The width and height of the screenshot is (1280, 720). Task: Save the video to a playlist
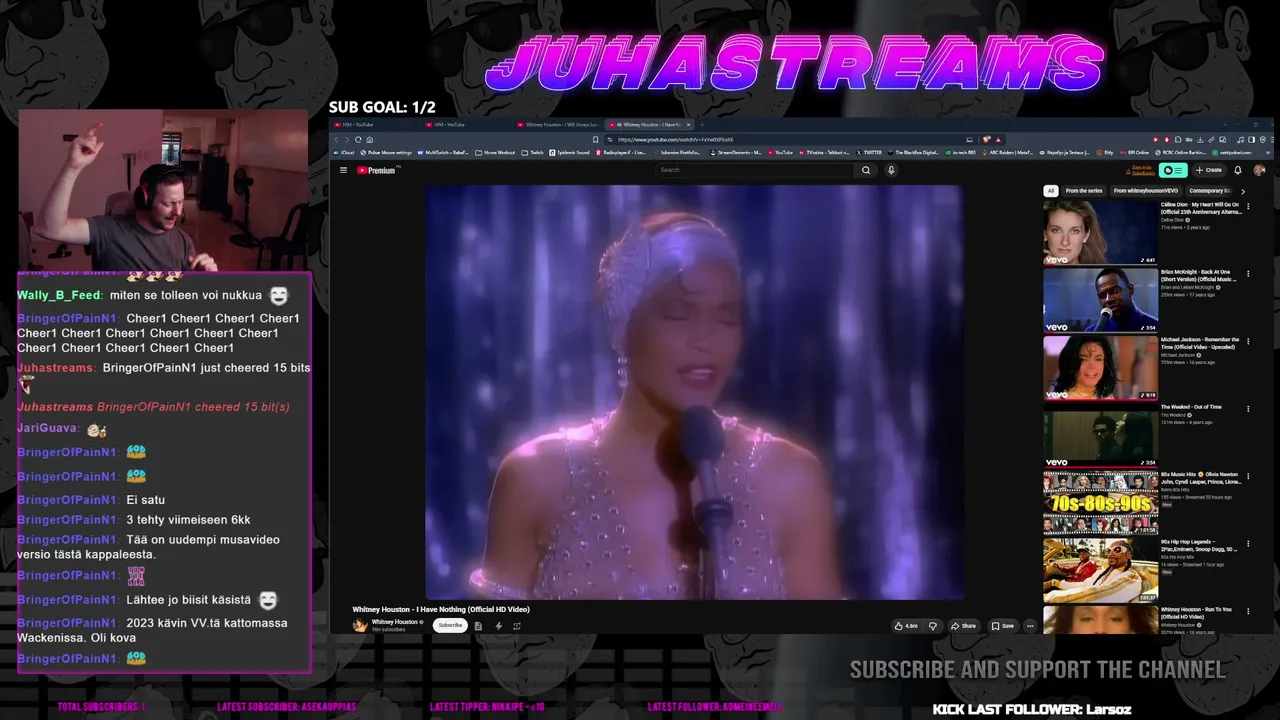[x=1002, y=626]
